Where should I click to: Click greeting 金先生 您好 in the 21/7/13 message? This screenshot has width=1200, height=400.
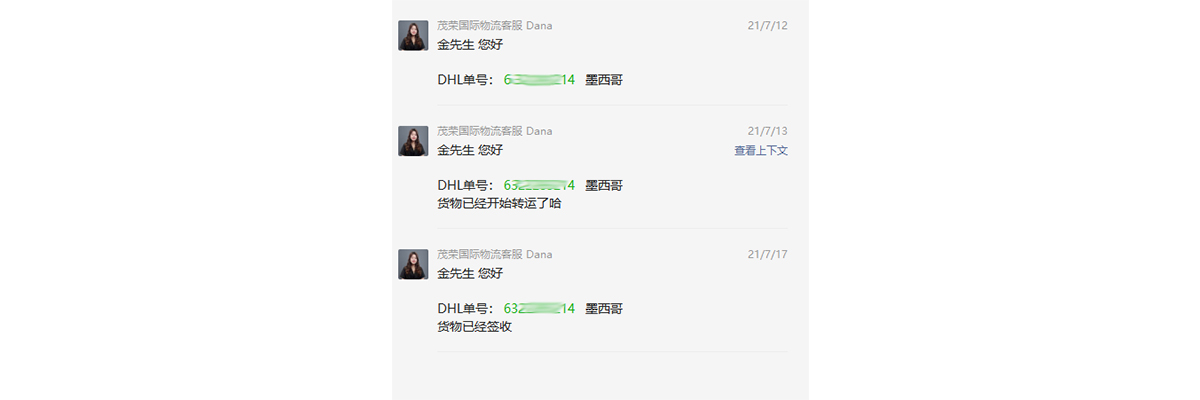click(x=470, y=150)
